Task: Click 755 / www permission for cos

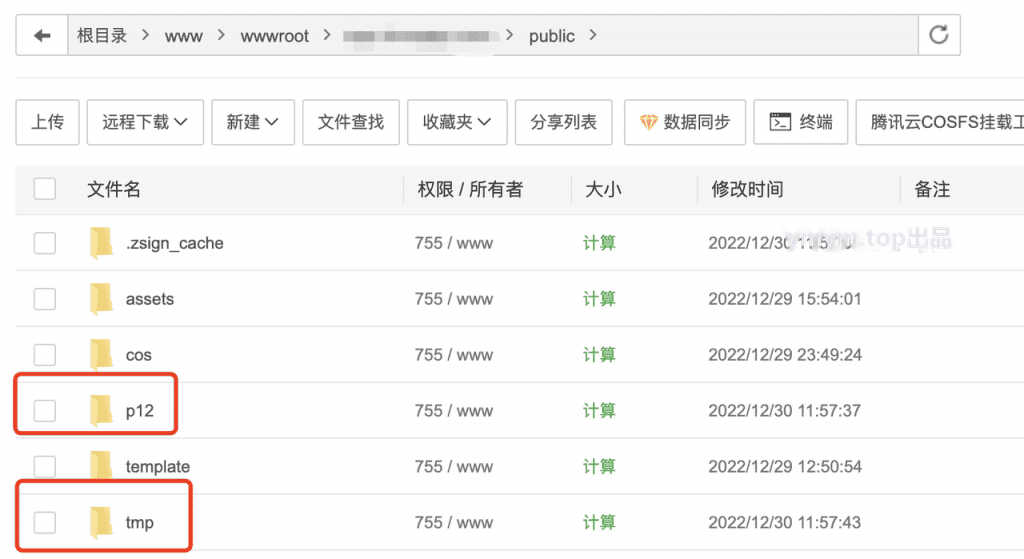Action: point(454,355)
